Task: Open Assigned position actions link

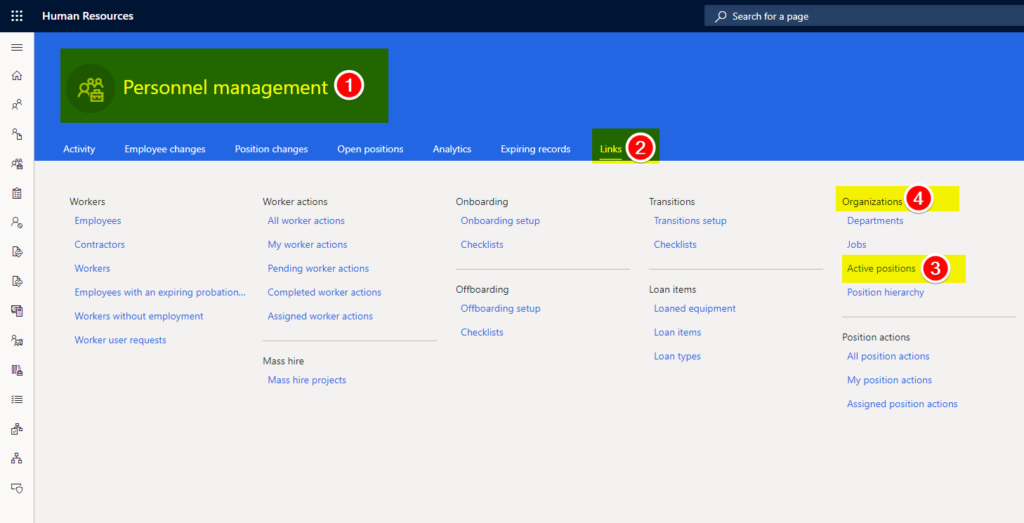Action: [x=902, y=404]
